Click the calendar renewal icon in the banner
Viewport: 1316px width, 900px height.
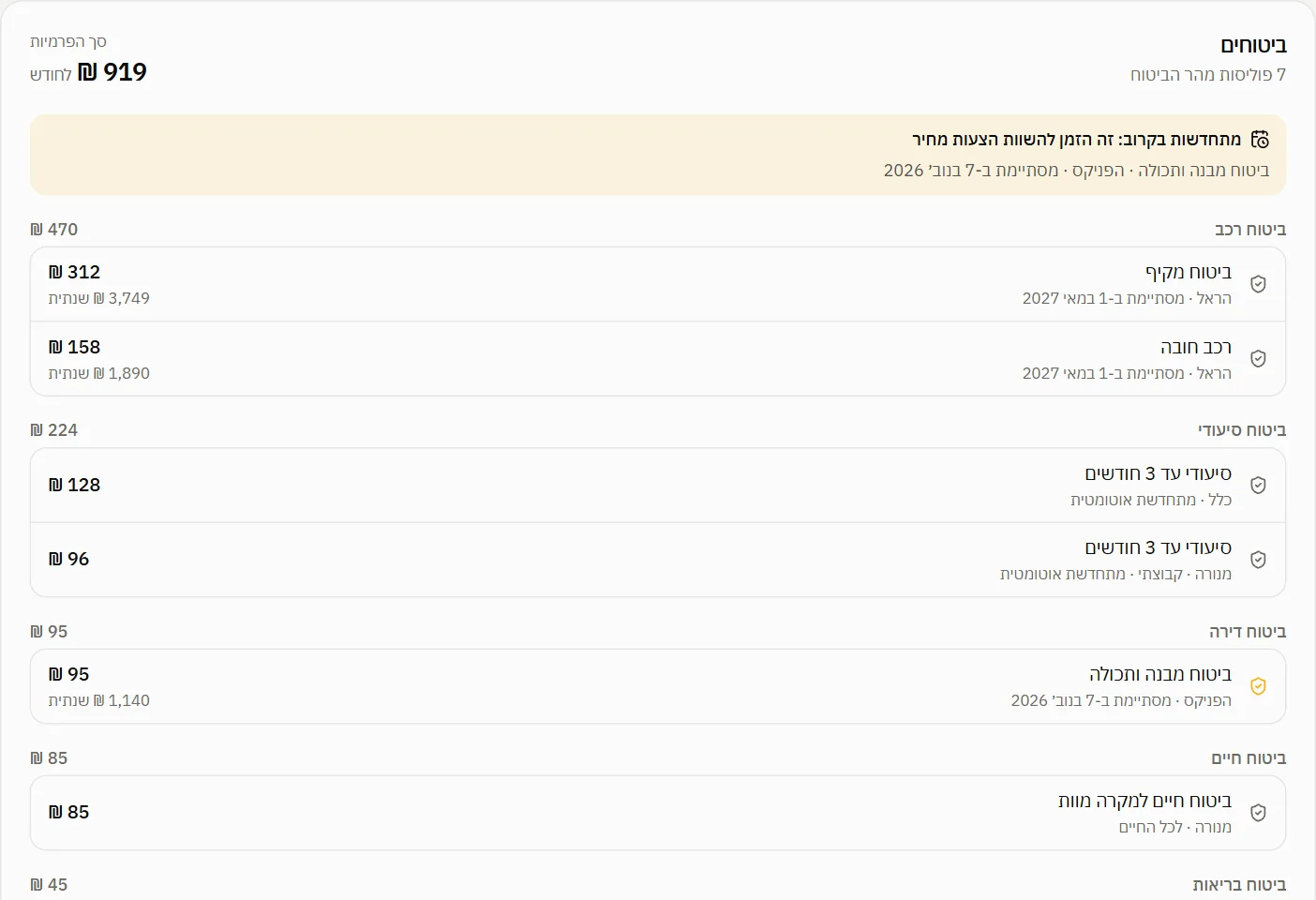pos(1260,140)
